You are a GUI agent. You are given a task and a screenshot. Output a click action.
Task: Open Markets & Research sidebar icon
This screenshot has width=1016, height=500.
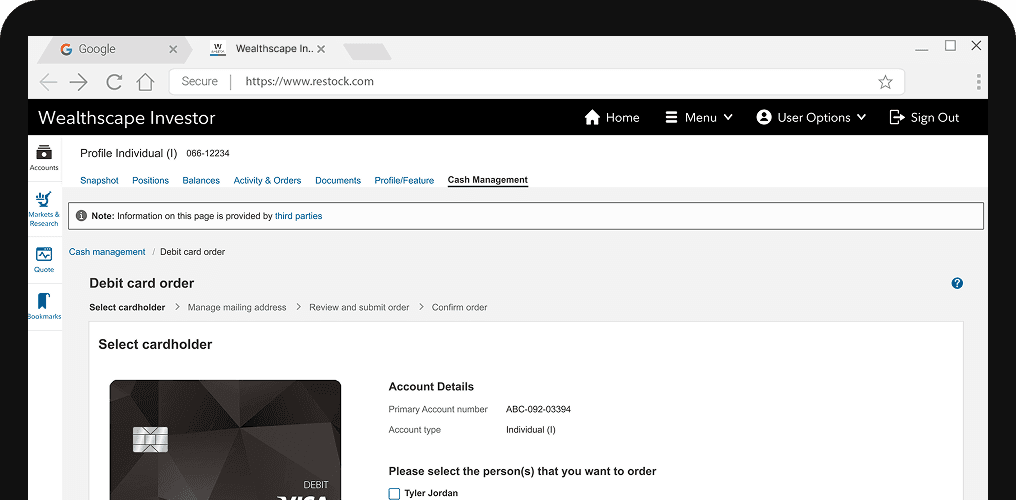pos(44,209)
